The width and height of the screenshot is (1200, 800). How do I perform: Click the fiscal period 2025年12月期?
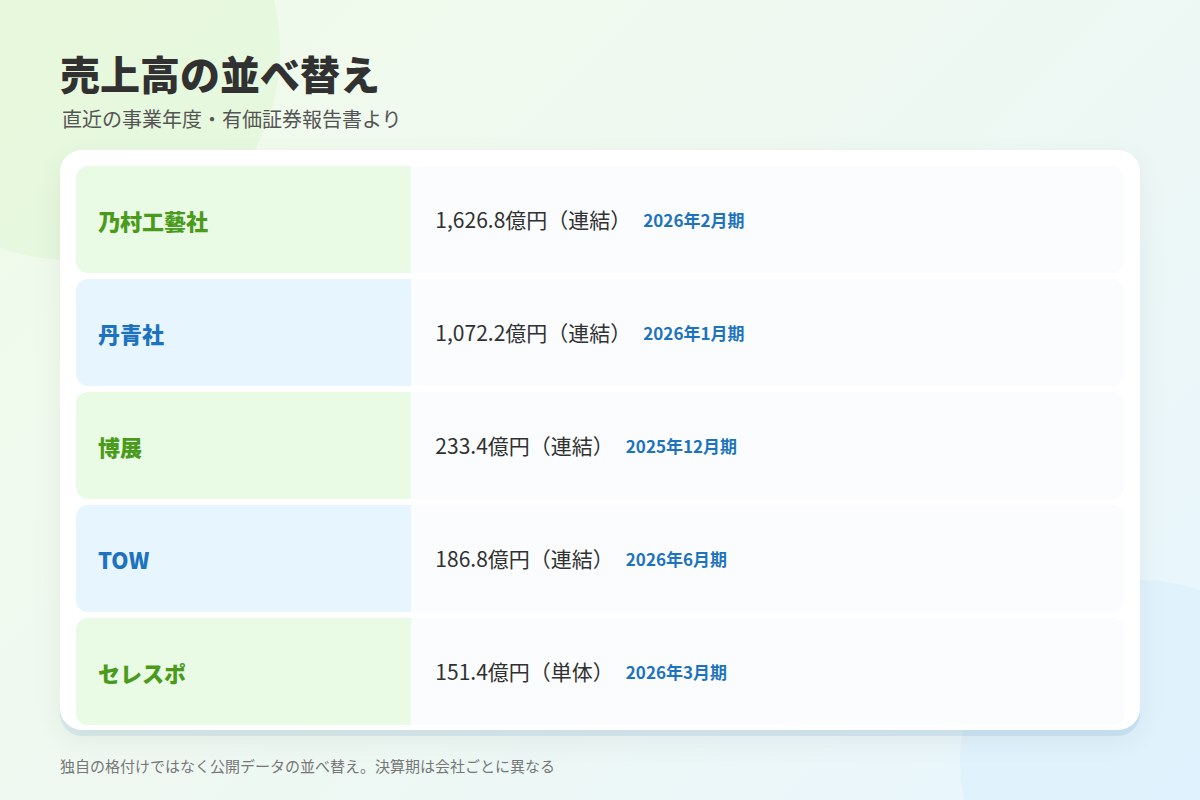tap(681, 447)
